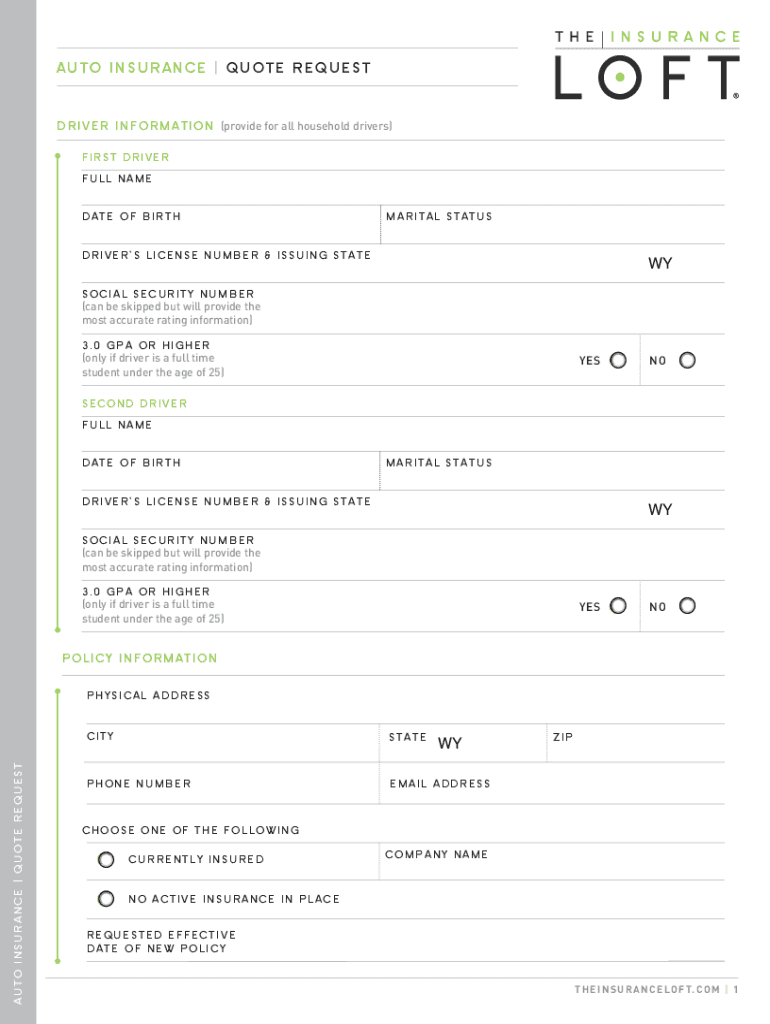The image size is (770, 1024).
Task: Open the theinsuranceloft.com footer link
Action: coord(647,989)
